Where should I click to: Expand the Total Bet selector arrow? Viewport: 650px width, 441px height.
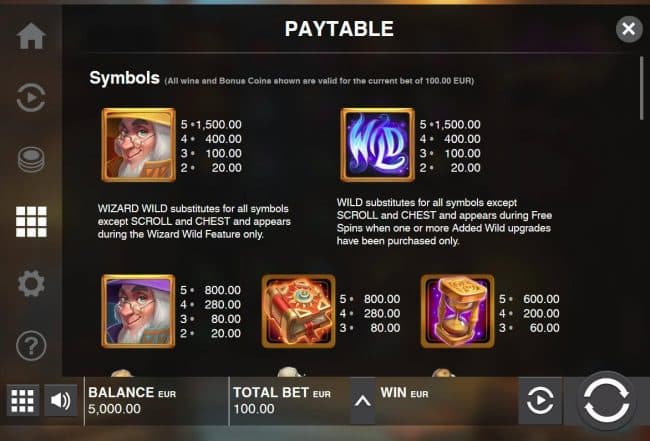[x=363, y=401]
